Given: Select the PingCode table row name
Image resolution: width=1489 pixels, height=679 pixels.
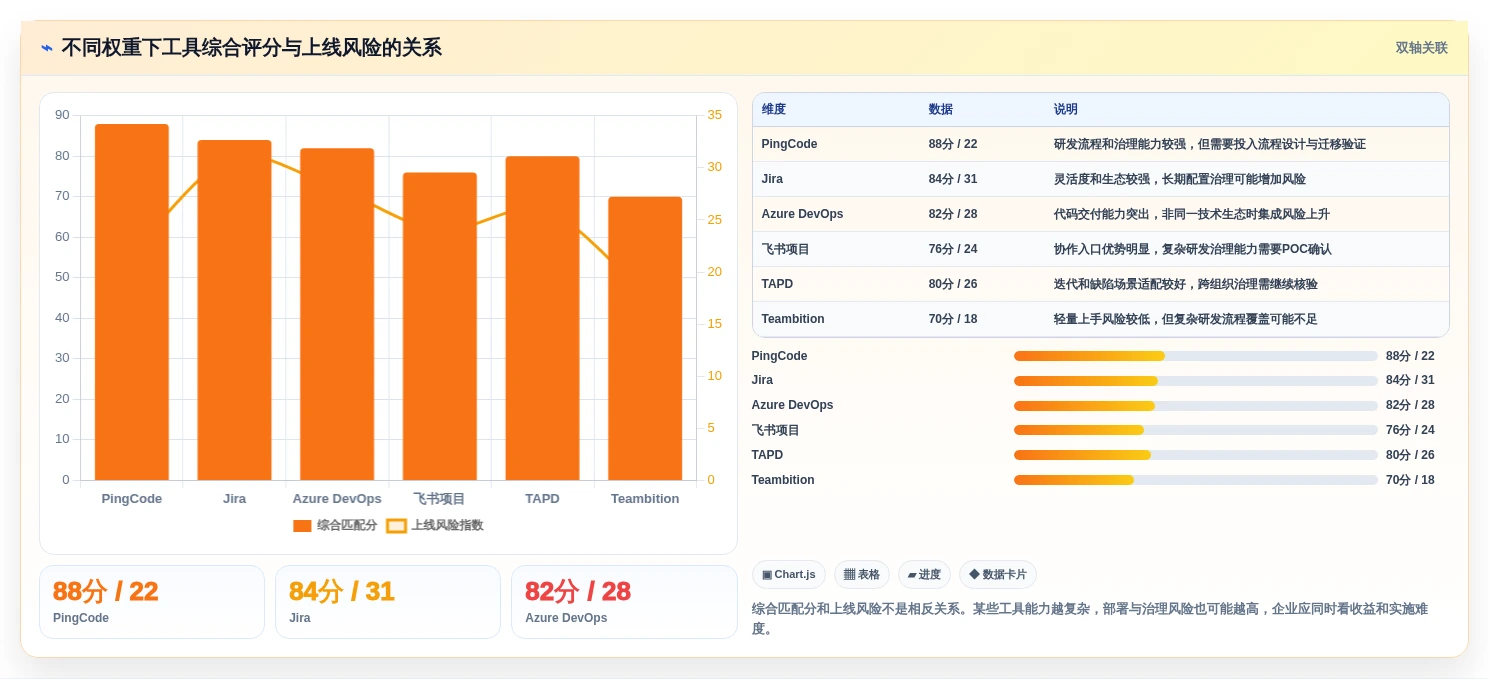Looking at the screenshot, I should pyautogui.click(x=789, y=144).
